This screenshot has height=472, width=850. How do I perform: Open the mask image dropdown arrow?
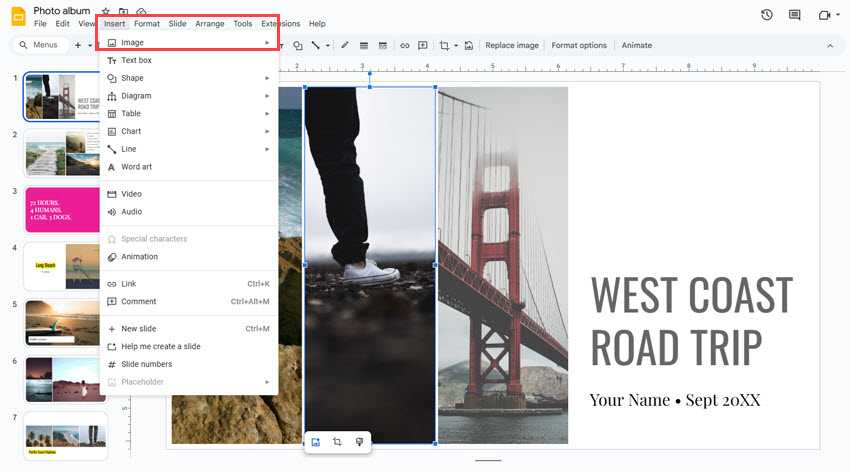click(456, 46)
